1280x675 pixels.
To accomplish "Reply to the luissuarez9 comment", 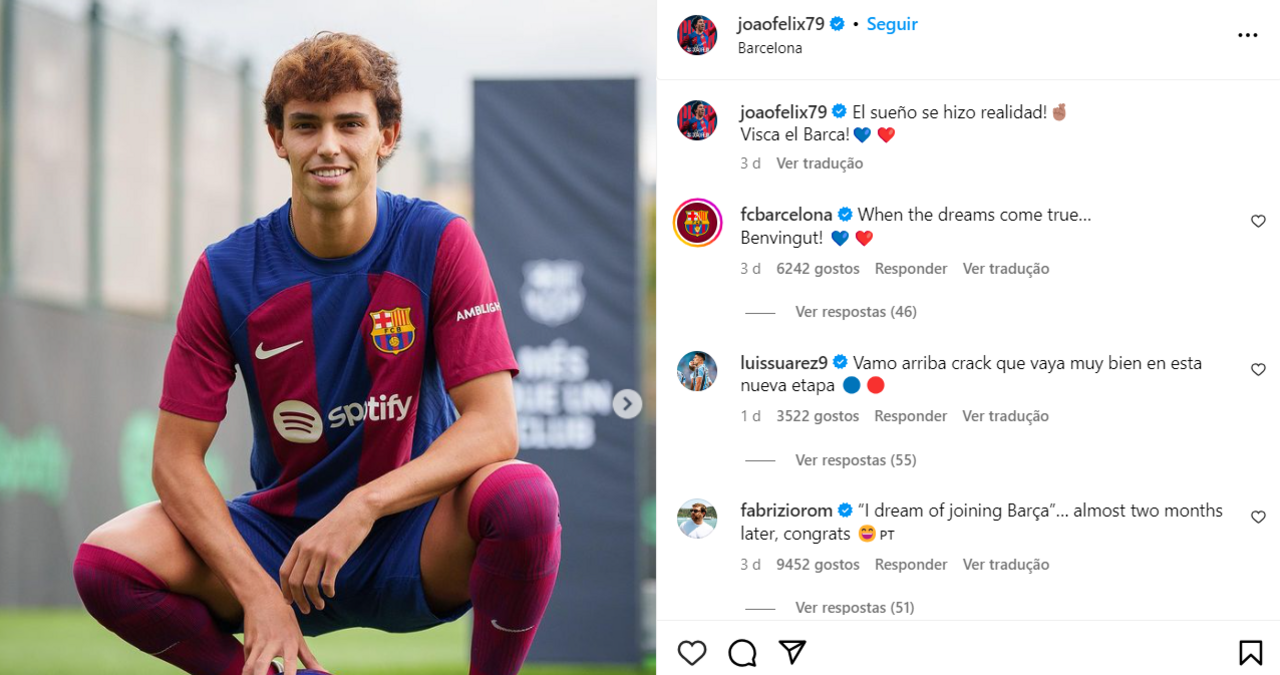I will (911, 416).
